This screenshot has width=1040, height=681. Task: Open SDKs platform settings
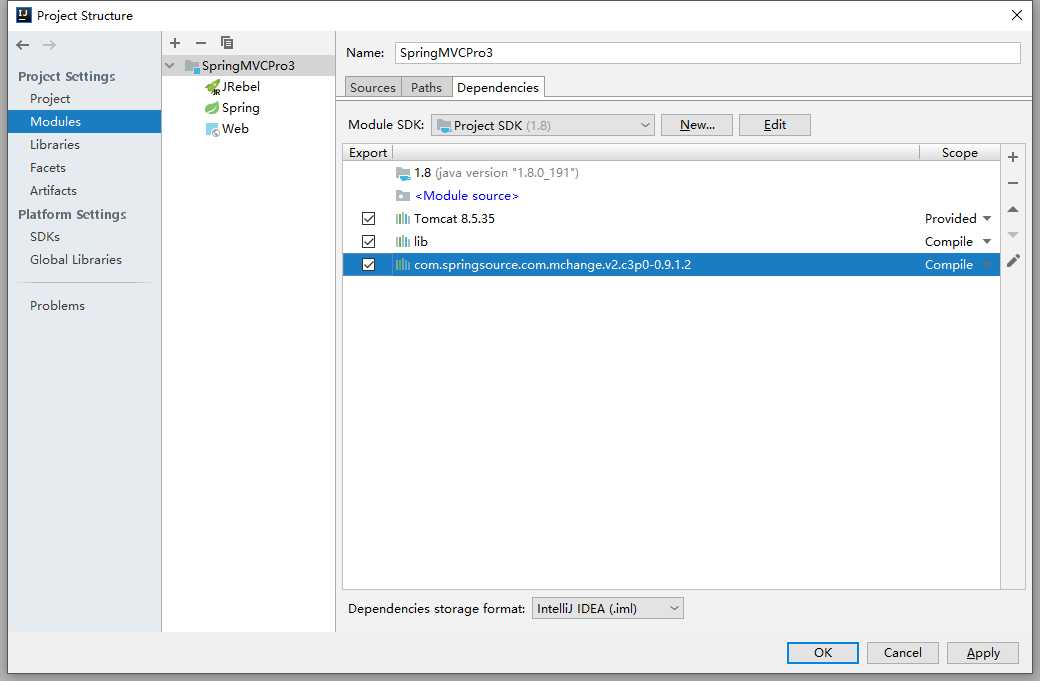[44, 237]
